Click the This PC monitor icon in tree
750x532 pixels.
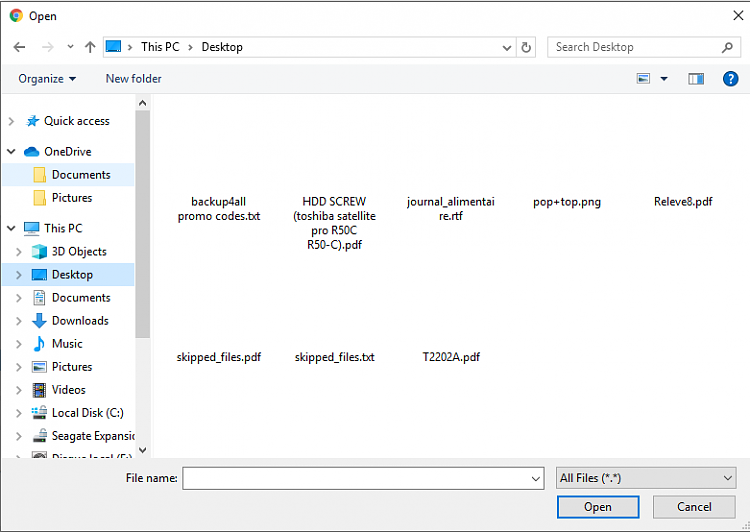coord(32,229)
